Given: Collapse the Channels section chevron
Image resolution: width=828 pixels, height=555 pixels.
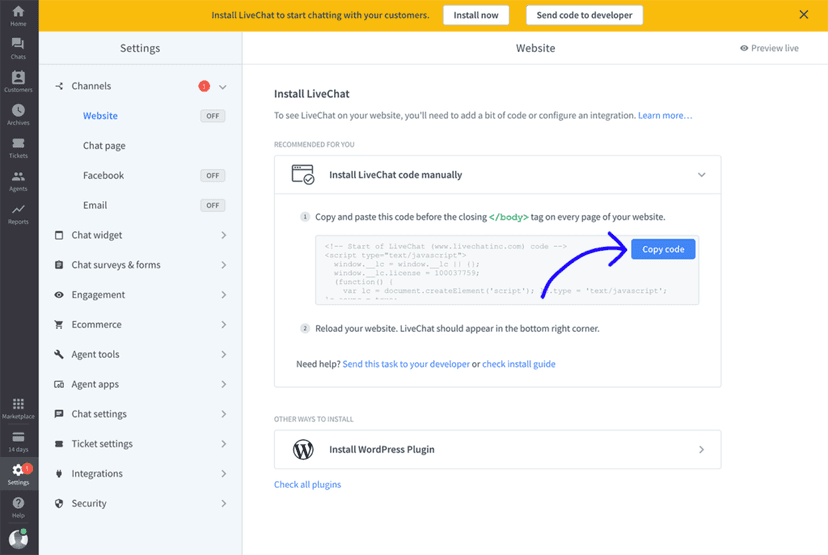Looking at the screenshot, I should (223, 87).
